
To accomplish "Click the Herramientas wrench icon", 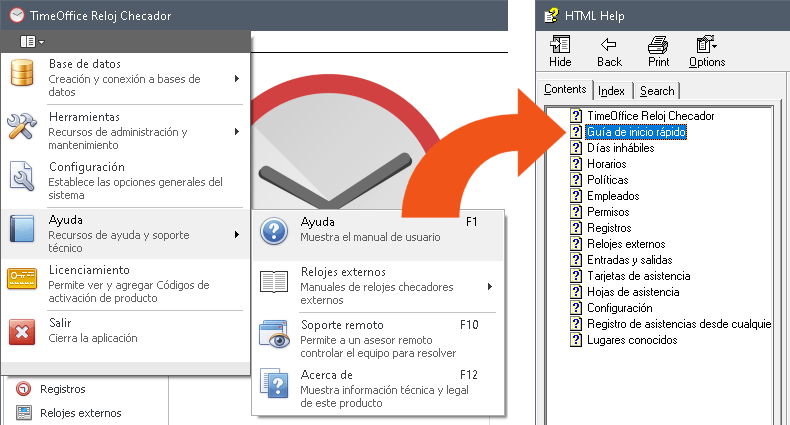I will point(22,125).
